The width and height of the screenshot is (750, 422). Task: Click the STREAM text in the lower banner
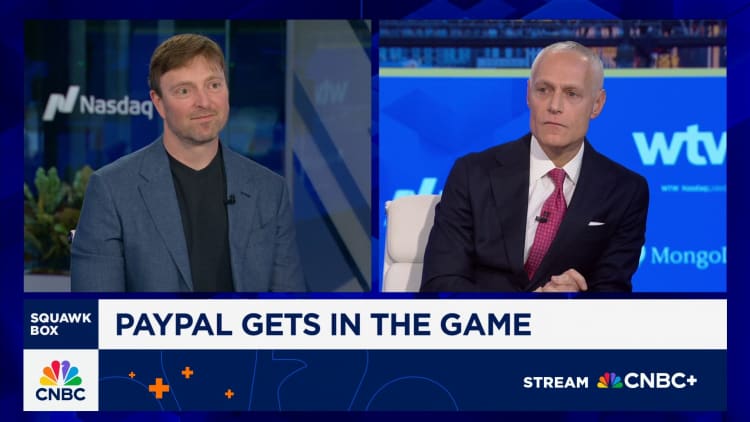click(556, 382)
